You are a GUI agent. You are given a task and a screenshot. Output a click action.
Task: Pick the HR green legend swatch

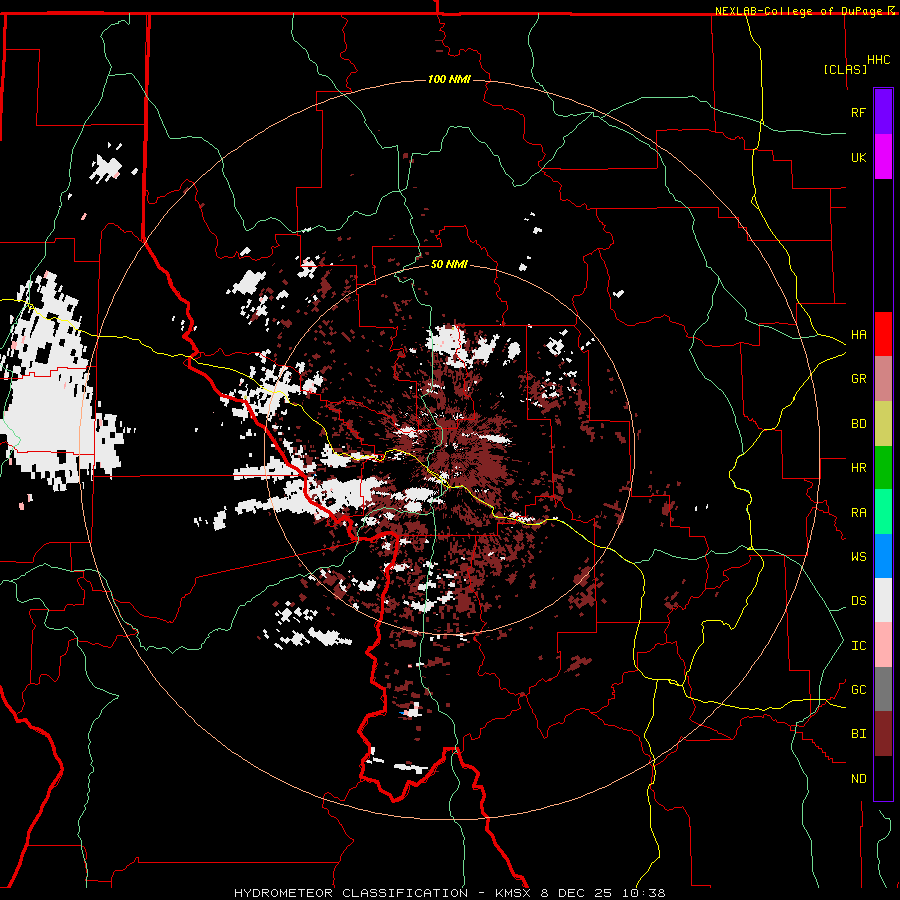click(883, 467)
